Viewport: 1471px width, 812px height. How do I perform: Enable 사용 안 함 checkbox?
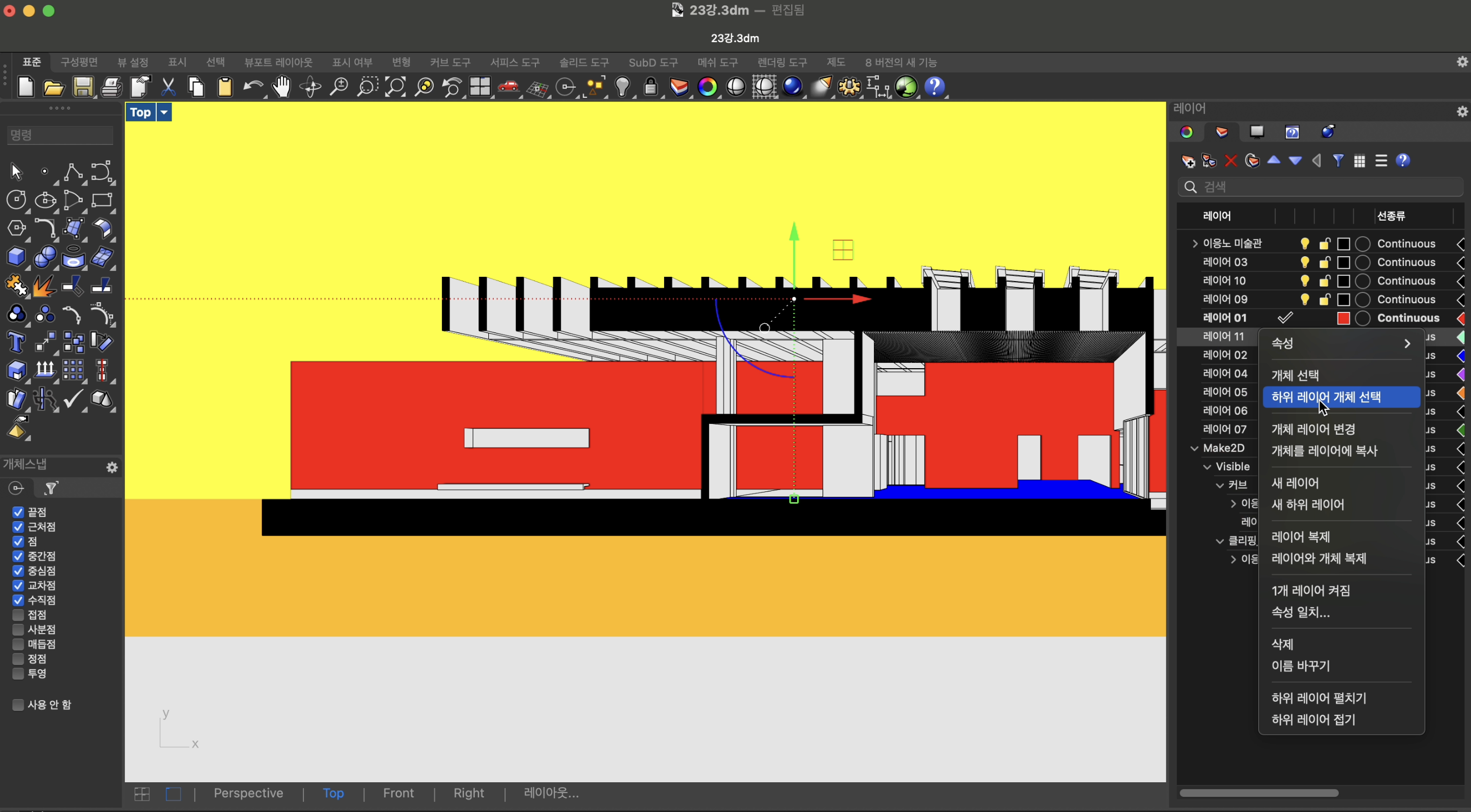click(x=18, y=704)
